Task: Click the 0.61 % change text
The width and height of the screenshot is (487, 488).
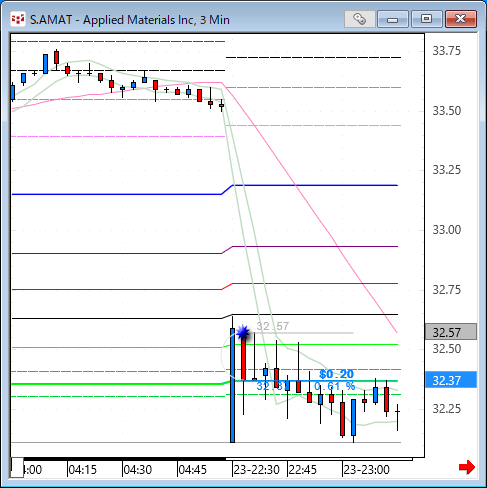Action: [x=334, y=386]
